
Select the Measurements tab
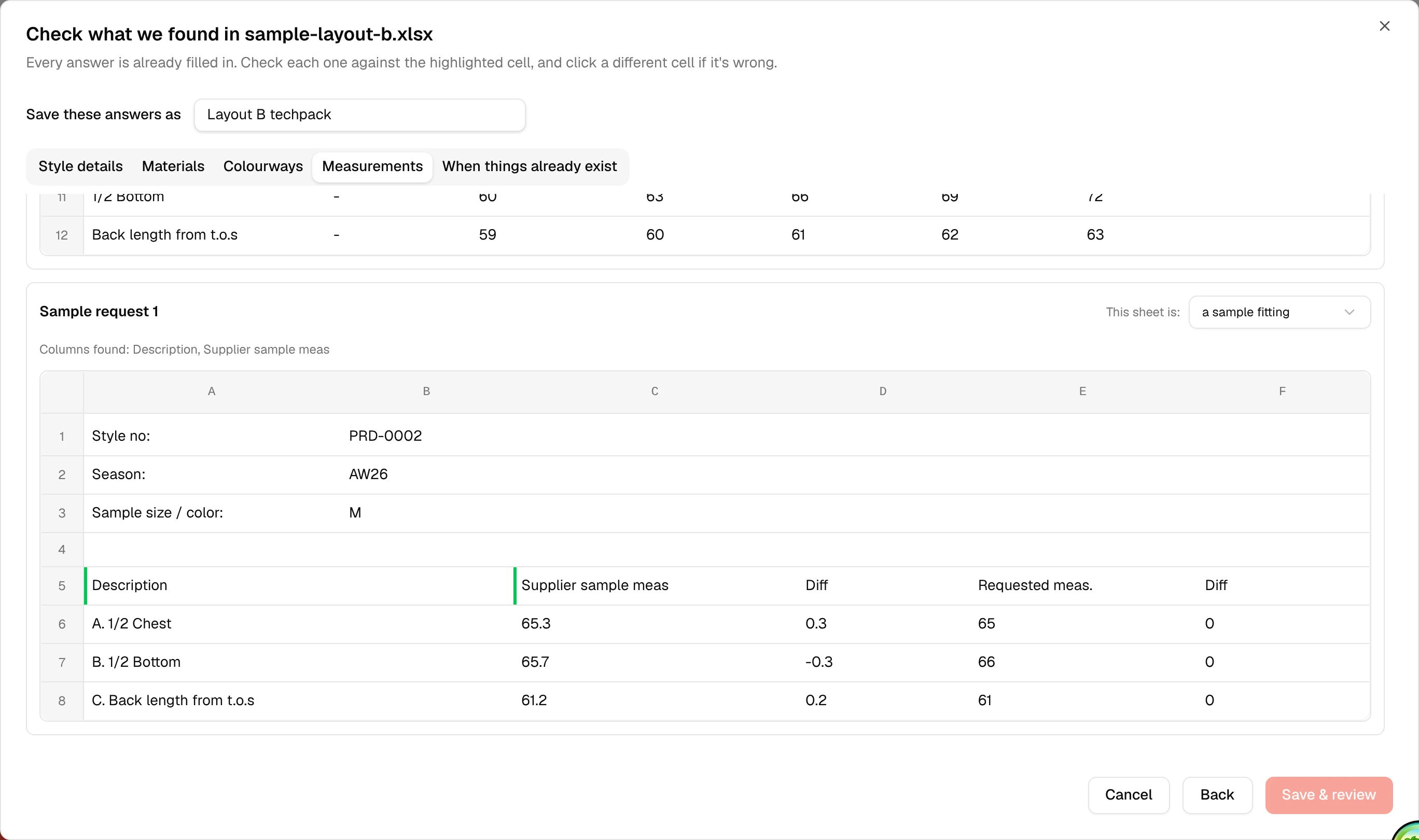pyautogui.click(x=372, y=166)
